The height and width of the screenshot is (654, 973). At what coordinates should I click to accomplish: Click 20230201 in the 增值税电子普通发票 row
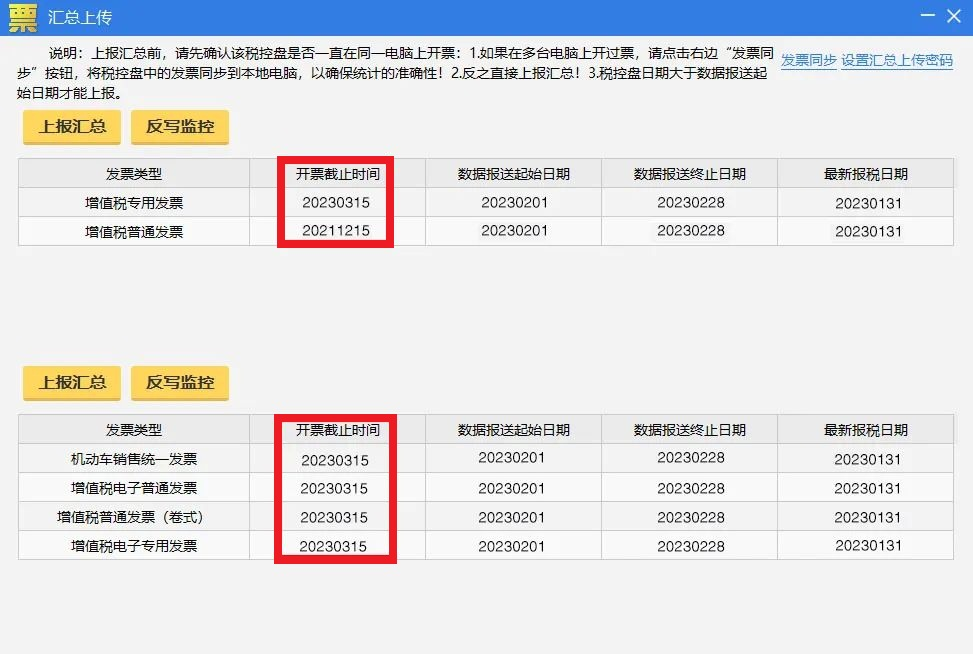click(x=511, y=488)
